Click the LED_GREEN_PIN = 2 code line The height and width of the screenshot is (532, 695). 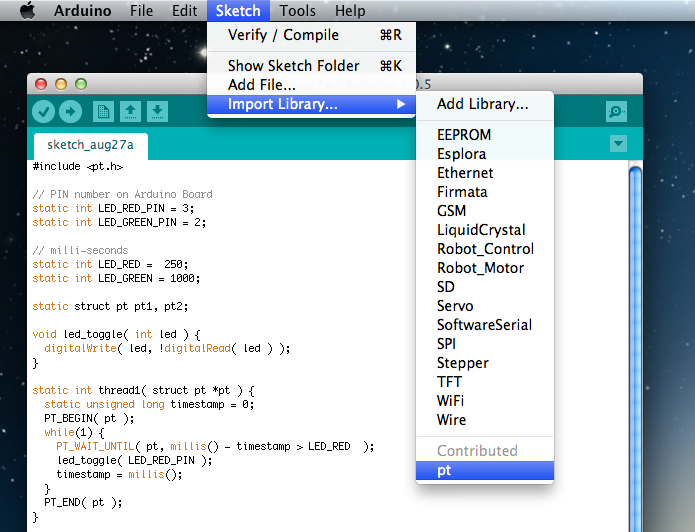119,223
